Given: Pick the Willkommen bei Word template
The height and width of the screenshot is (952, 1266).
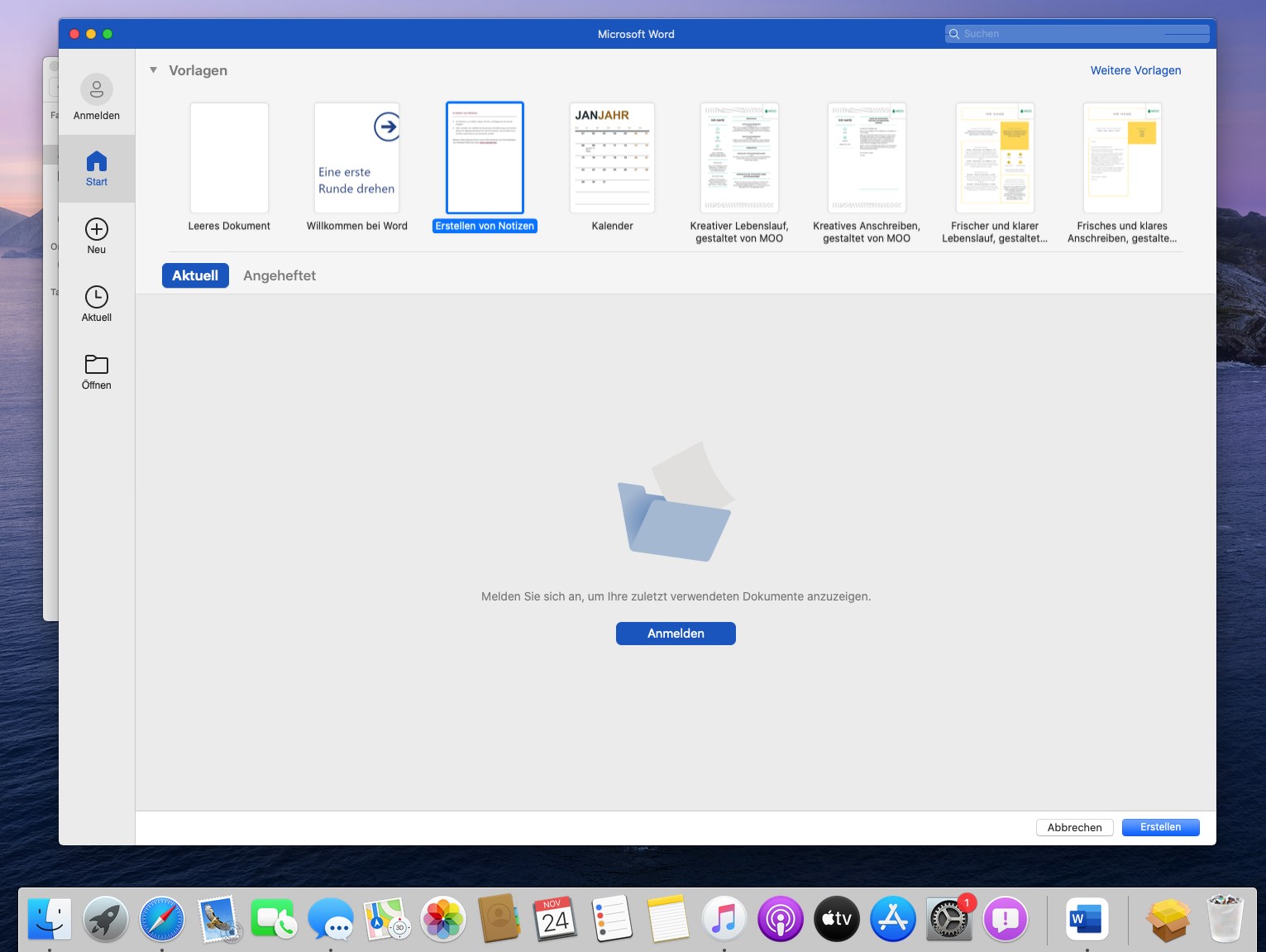Looking at the screenshot, I should click(x=357, y=158).
